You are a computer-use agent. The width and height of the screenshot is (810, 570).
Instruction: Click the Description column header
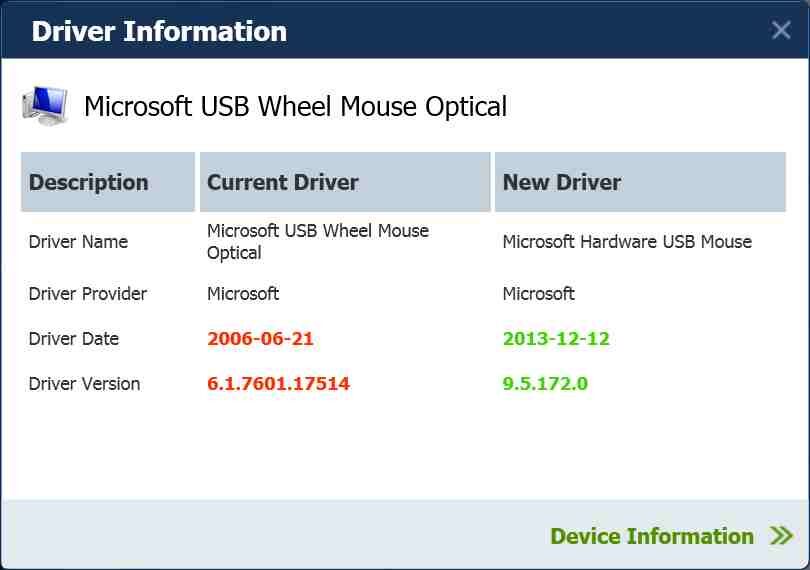pos(89,182)
